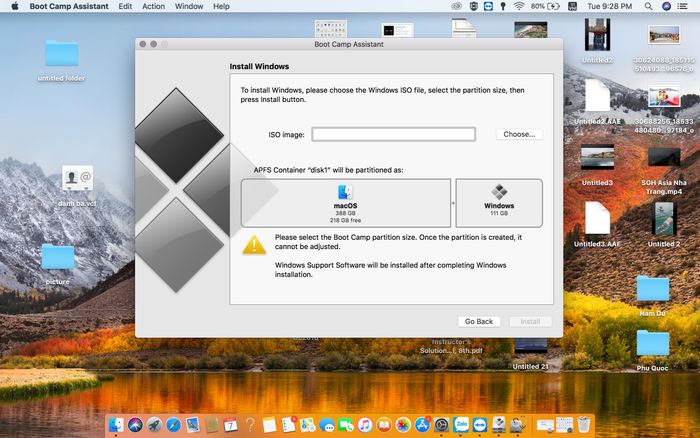The height and width of the screenshot is (438, 700).
Task: Click inside the ISO image path field
Action: click(393, 134)
